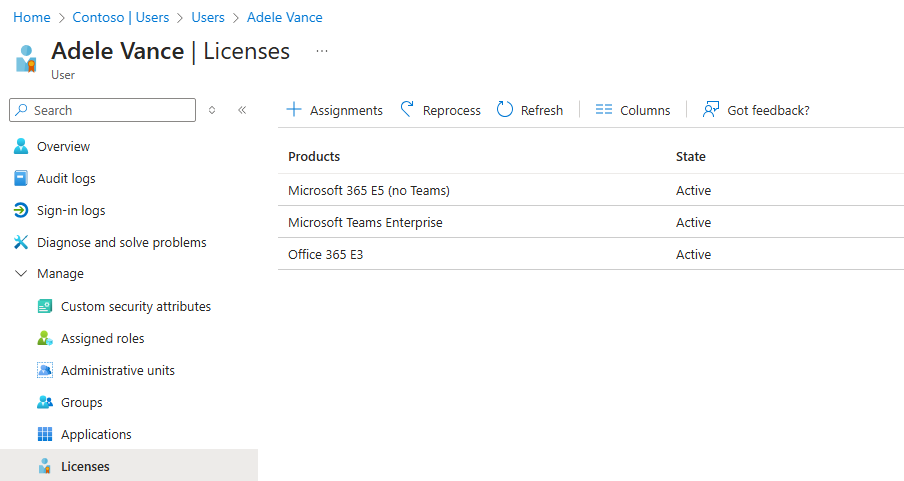Click the Groups people icon
This screenshot has height=481, width=904.
[45, 402]
